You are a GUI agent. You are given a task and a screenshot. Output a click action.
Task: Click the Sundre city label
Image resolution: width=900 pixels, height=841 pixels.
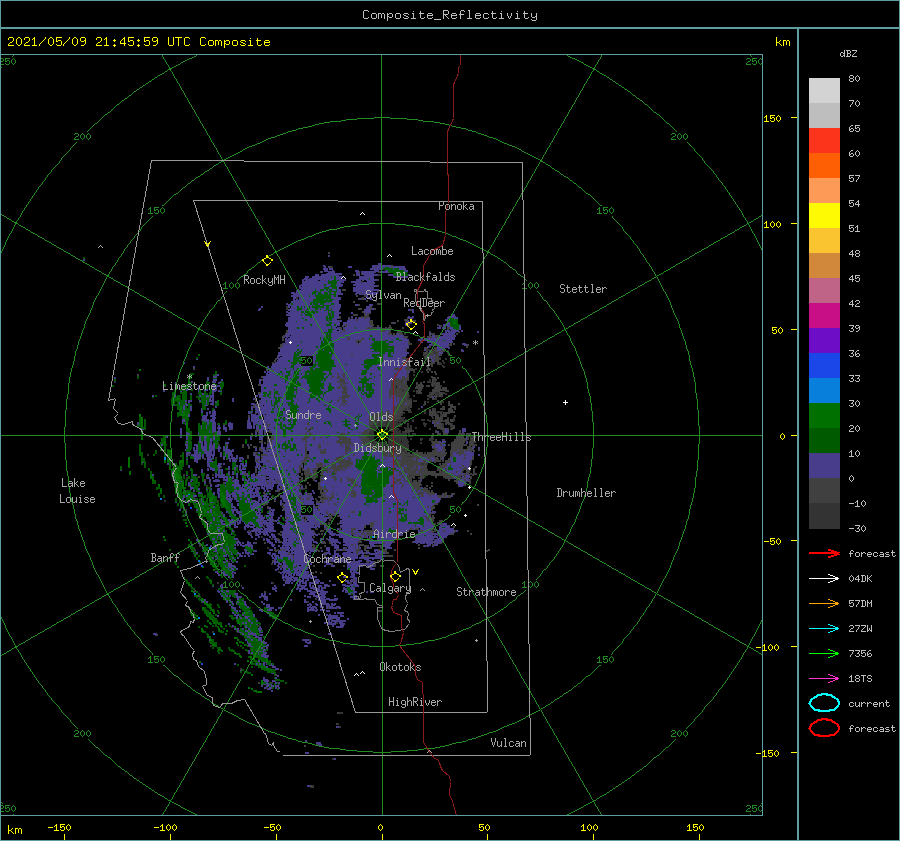click(303, 414)
